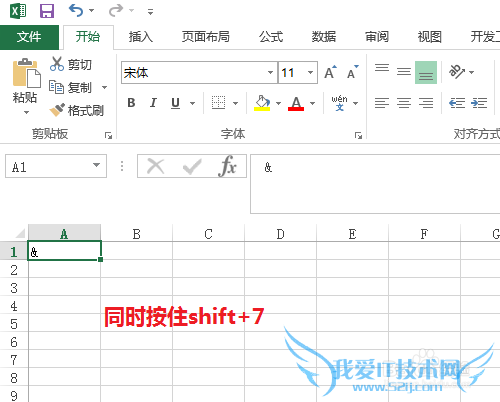Open the 数据 (Data) tab
500x402 pixels.
[x=324, y=37]
